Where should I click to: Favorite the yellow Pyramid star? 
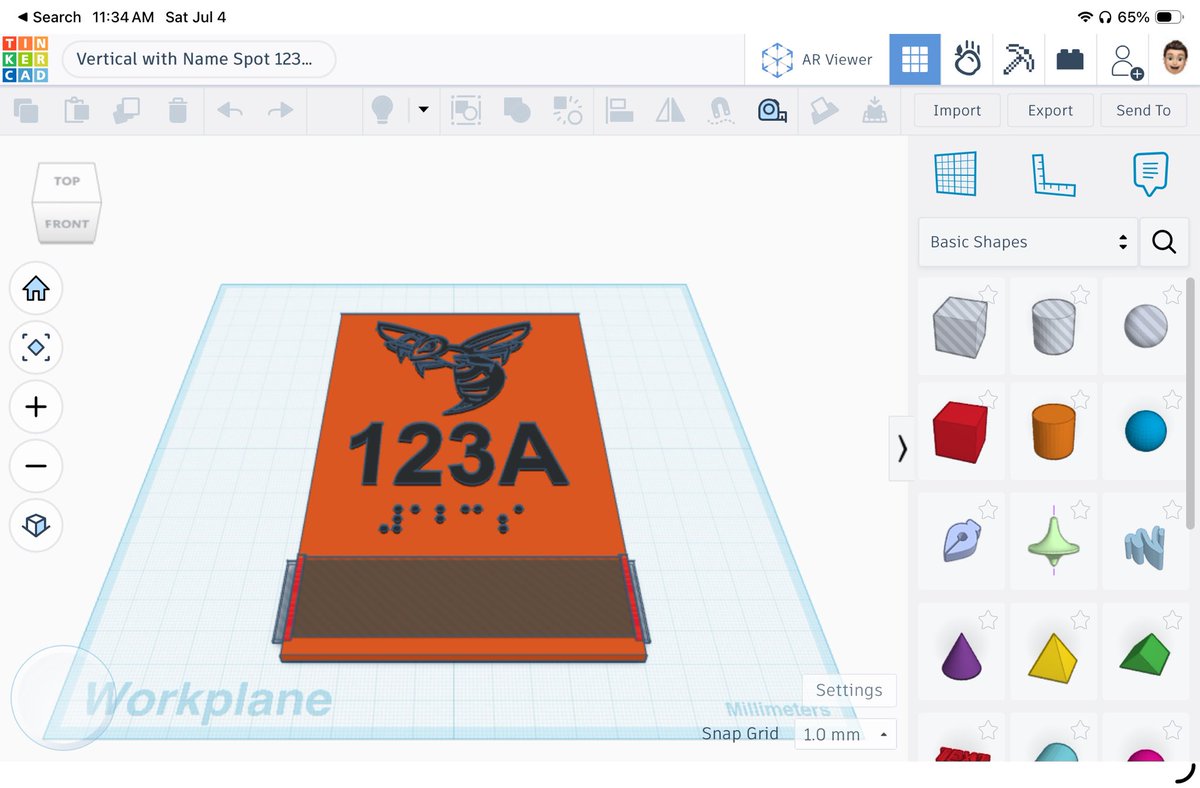pyautogui.click(x=1081, y=621)
